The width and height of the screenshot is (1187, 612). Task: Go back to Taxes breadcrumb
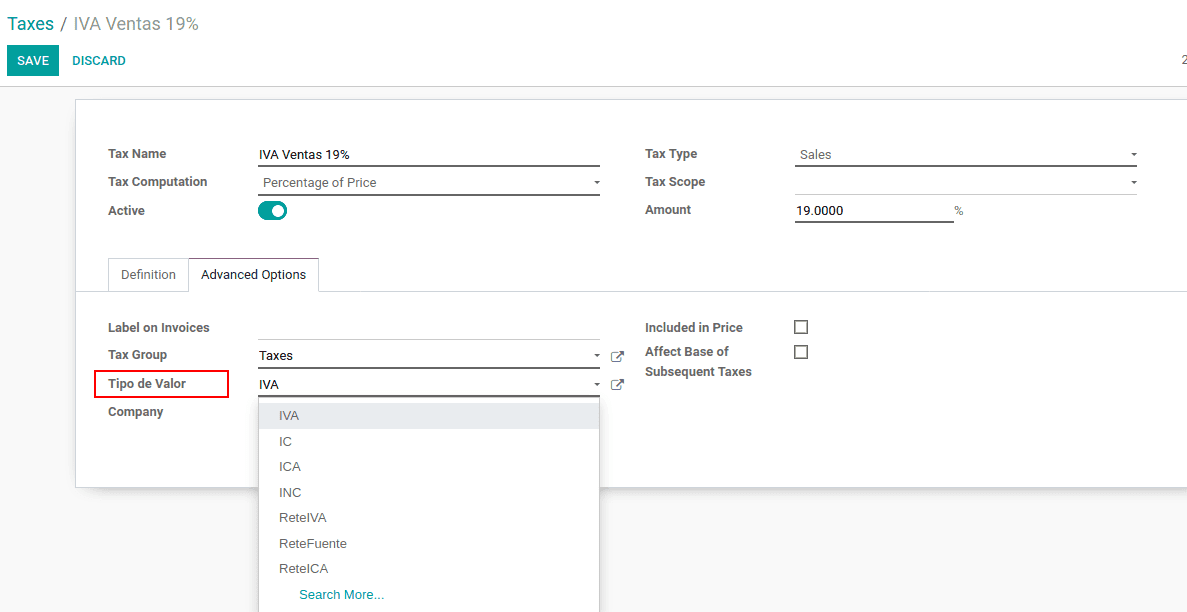click(30, 23)
